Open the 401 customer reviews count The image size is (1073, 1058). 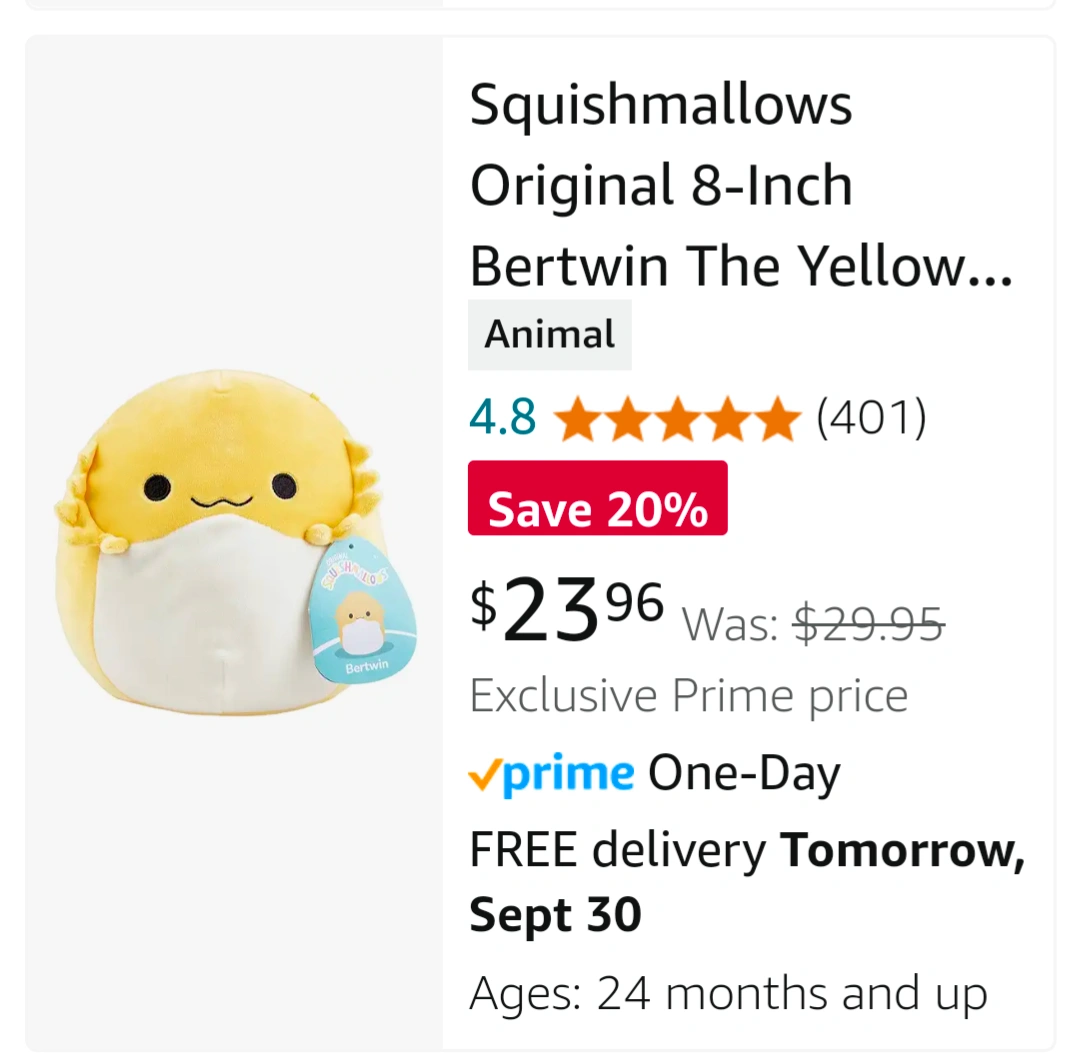(x=871, y=418)
